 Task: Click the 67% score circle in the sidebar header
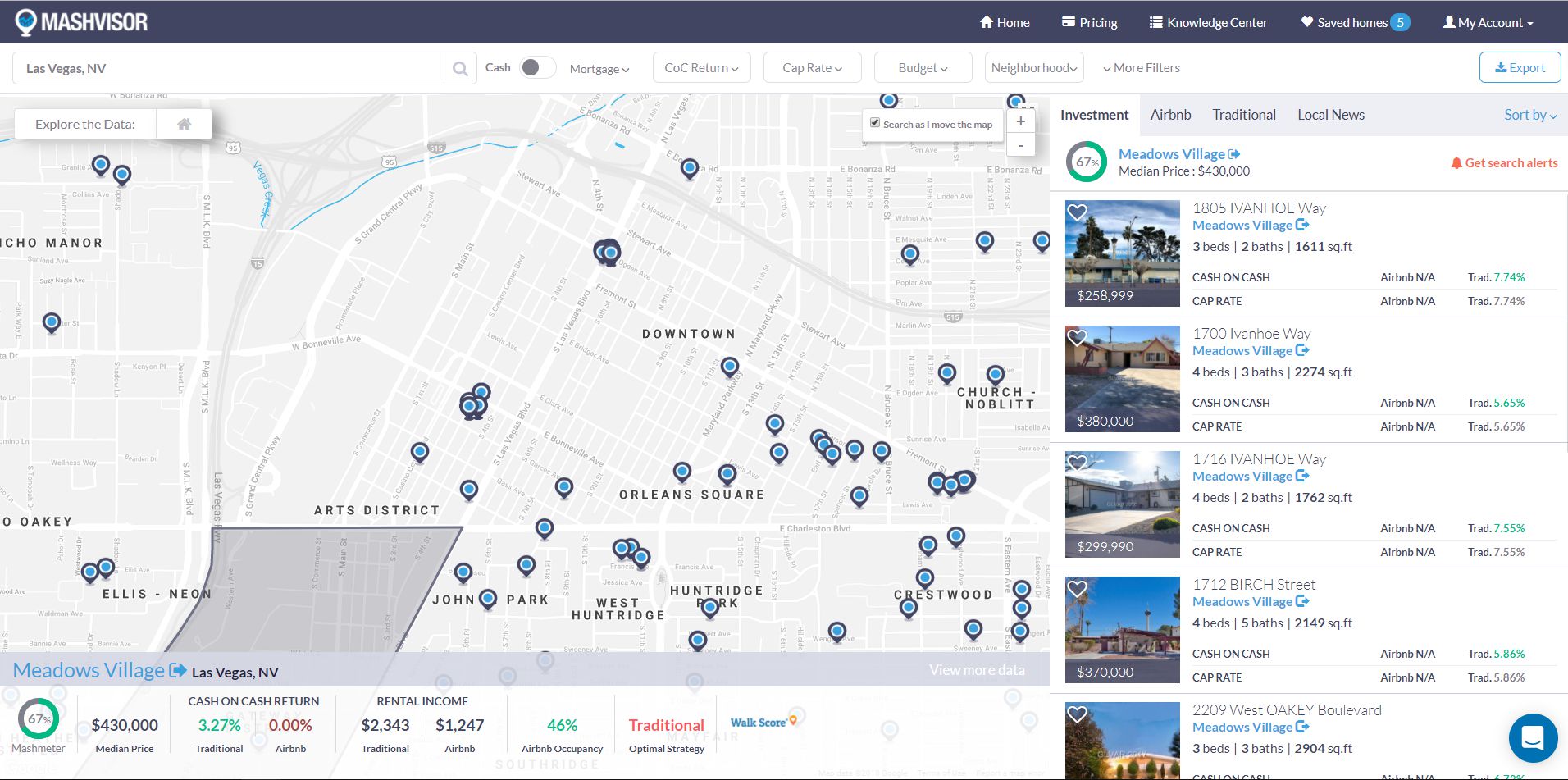pos(1087,162)
